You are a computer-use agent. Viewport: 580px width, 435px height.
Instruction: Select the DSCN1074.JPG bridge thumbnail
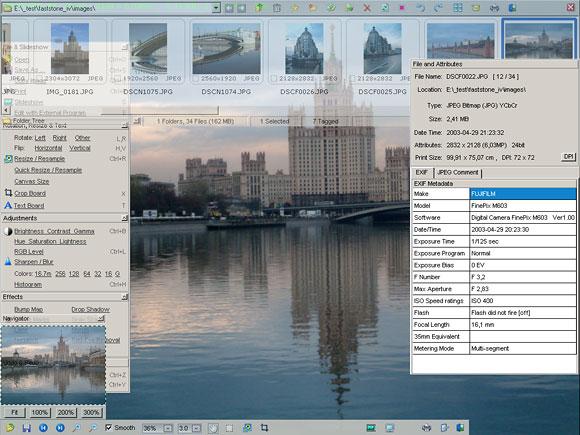tap(226, 48)
